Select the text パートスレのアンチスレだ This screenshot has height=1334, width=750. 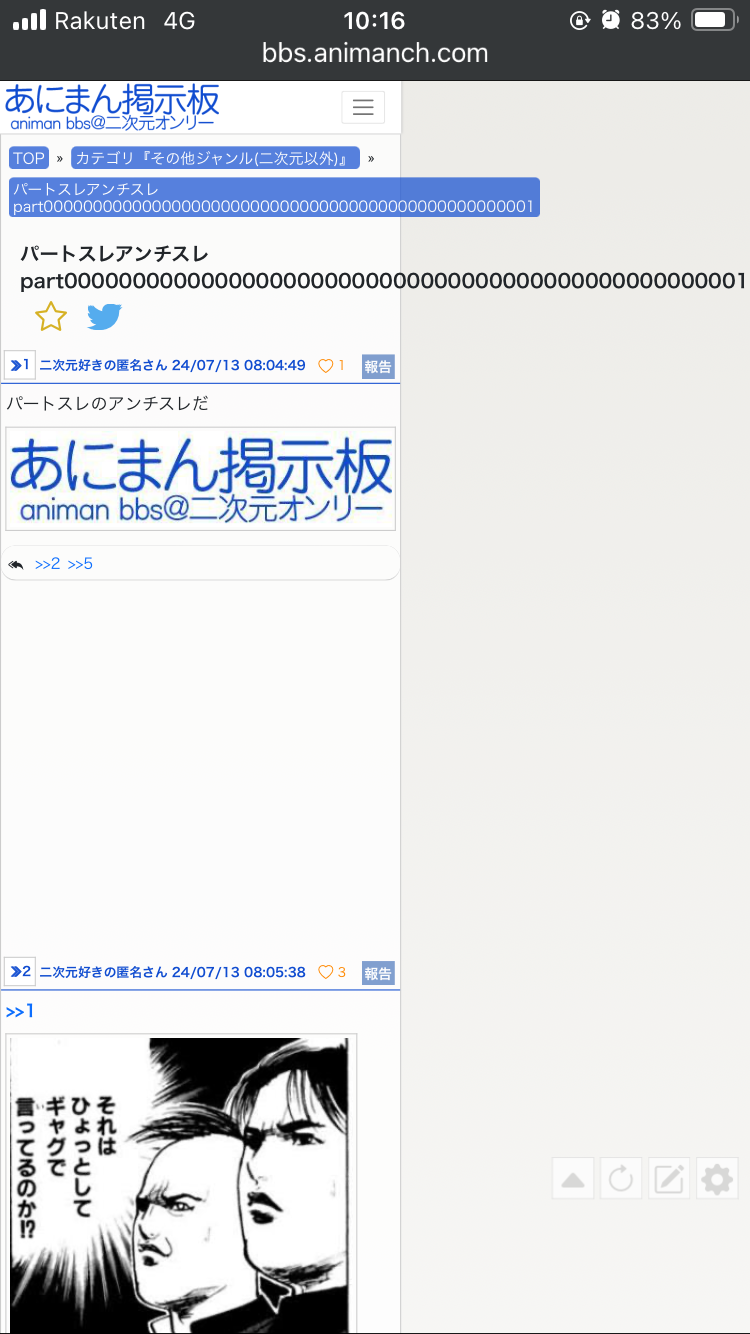point(108,404)
